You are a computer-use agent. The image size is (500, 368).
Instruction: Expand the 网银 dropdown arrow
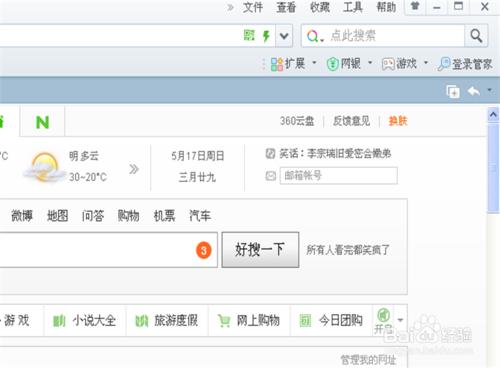pos(370,63)
